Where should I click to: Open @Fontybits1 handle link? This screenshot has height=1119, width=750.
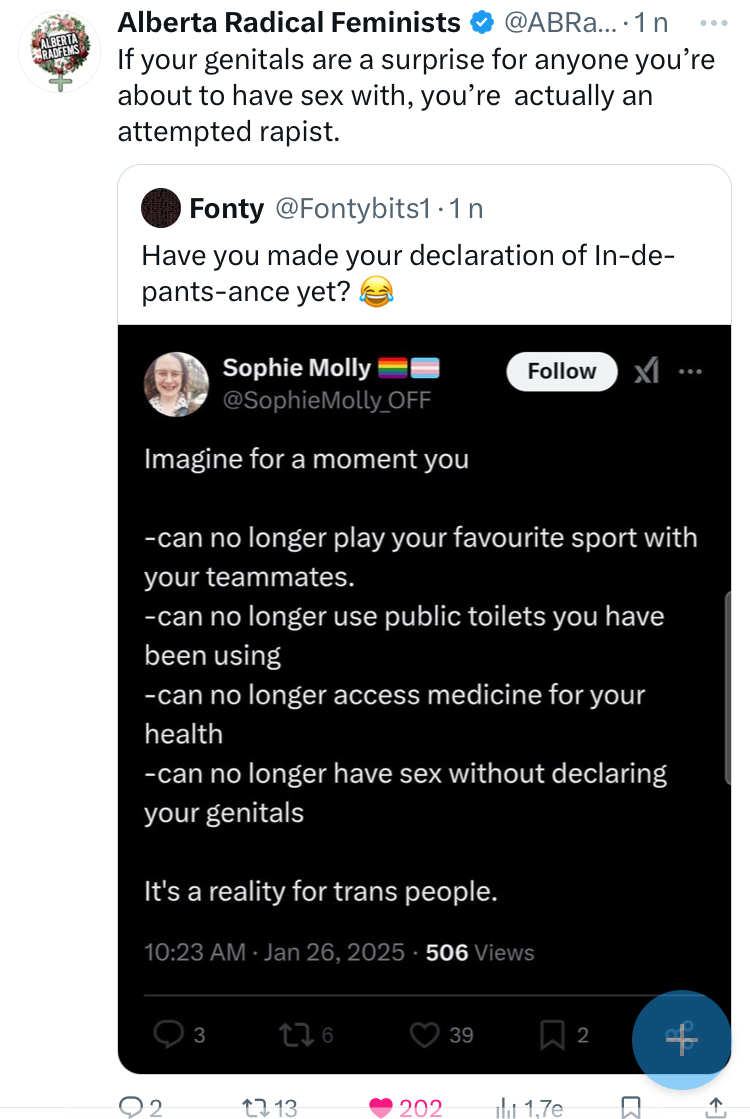[x=352, y=208]
